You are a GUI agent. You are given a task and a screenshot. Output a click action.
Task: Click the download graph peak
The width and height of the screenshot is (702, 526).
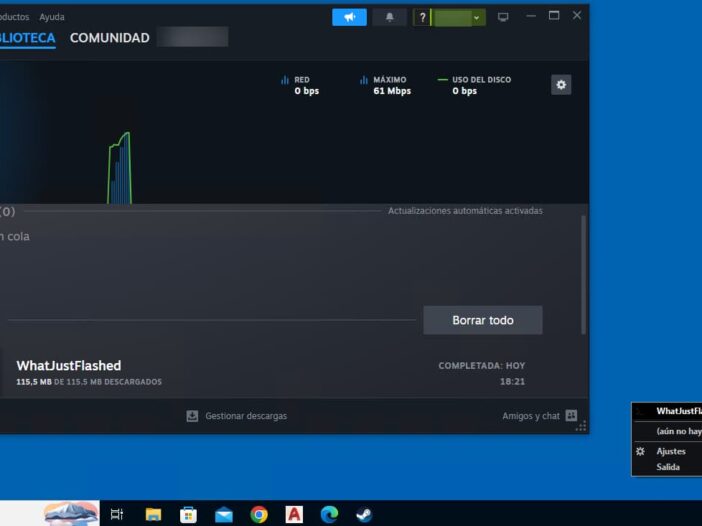126,134
